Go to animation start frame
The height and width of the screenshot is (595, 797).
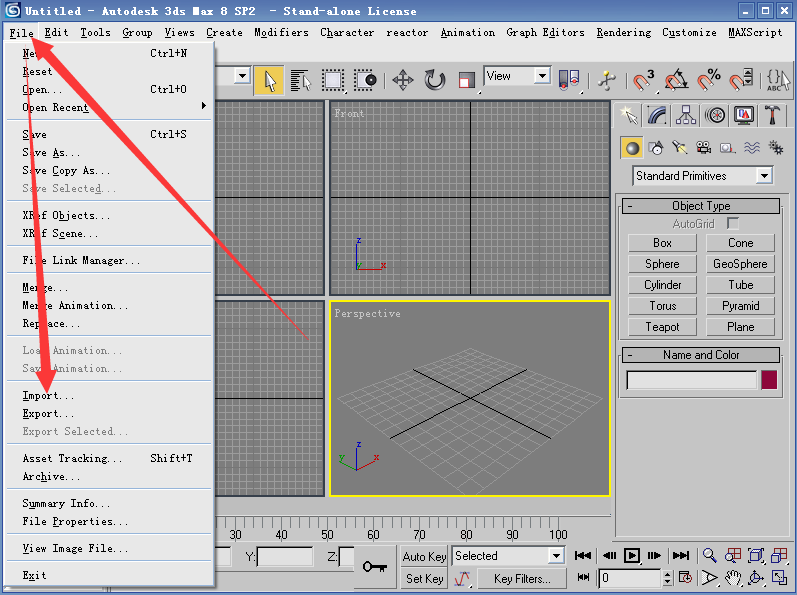[583, 555]
